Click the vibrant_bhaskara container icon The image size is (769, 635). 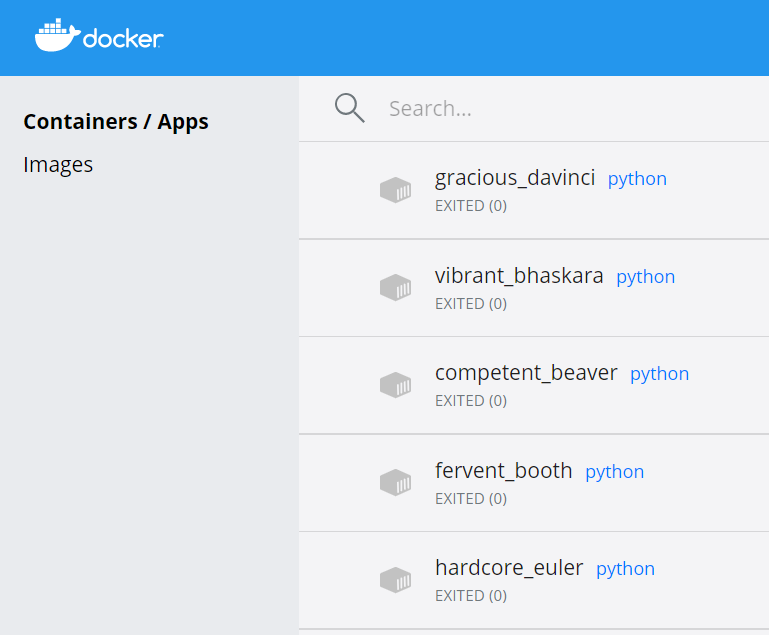[395, 287]
